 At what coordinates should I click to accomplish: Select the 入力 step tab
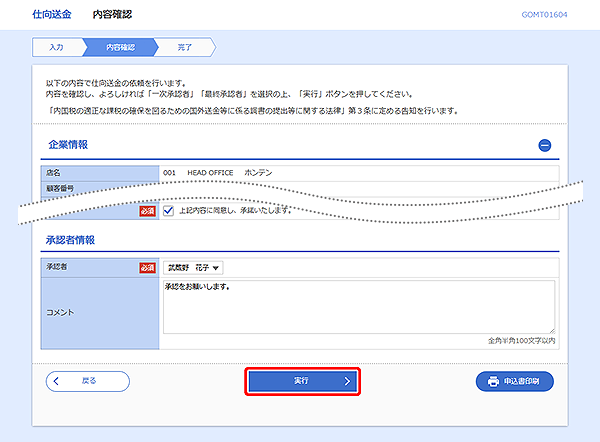56,47
